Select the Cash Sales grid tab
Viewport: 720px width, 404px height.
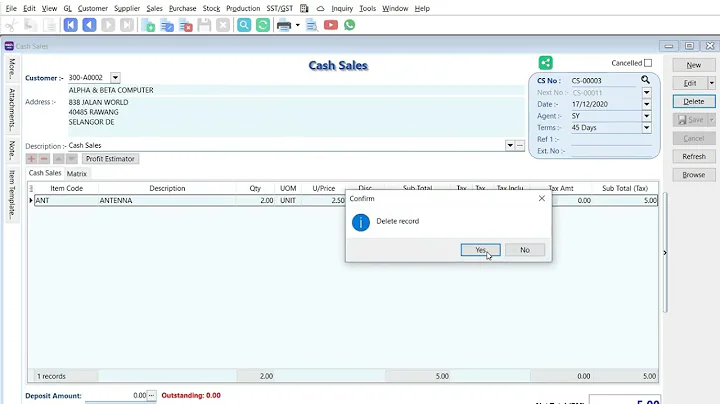coord(45,173)
